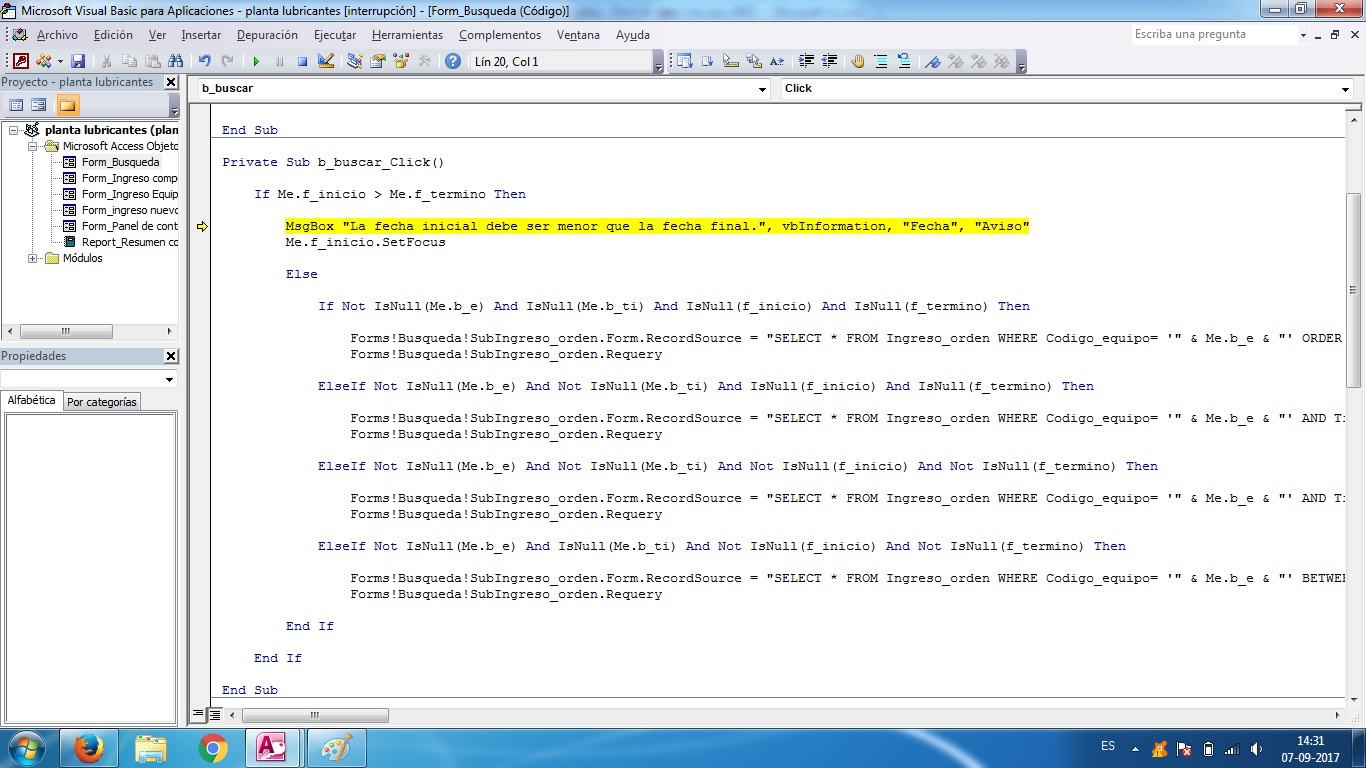Undo the last action

coord(204,61)
